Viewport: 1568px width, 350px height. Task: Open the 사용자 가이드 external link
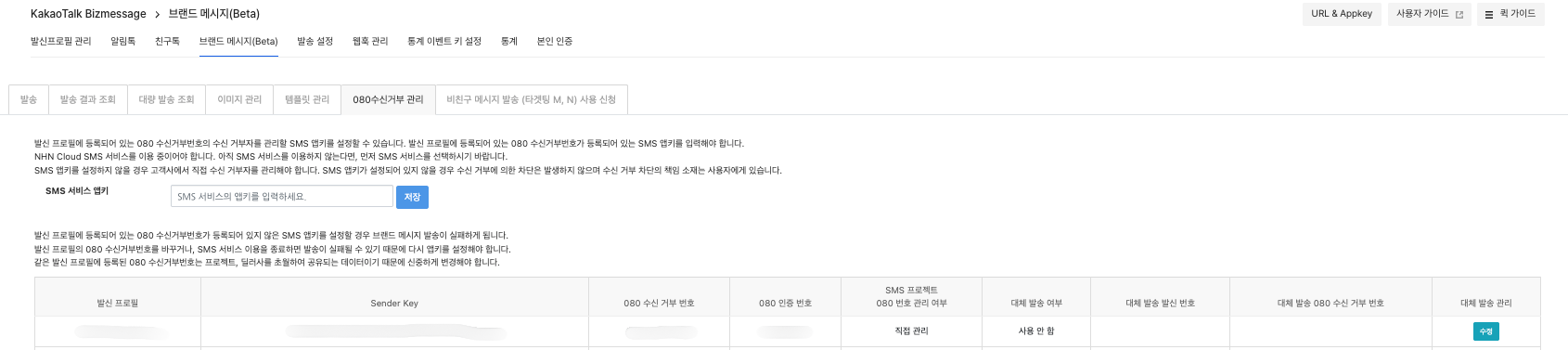point(1429,14)
